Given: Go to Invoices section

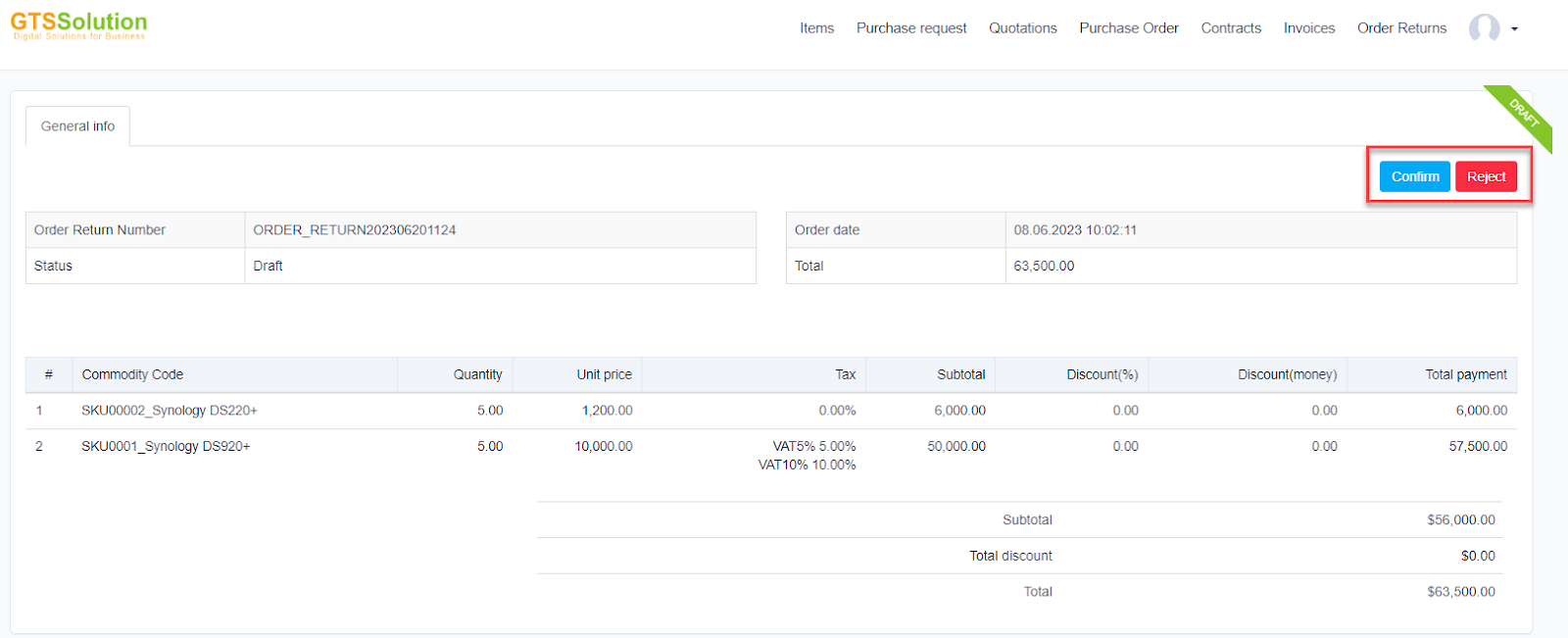Looking at the screenshot, I should 1308,28.
